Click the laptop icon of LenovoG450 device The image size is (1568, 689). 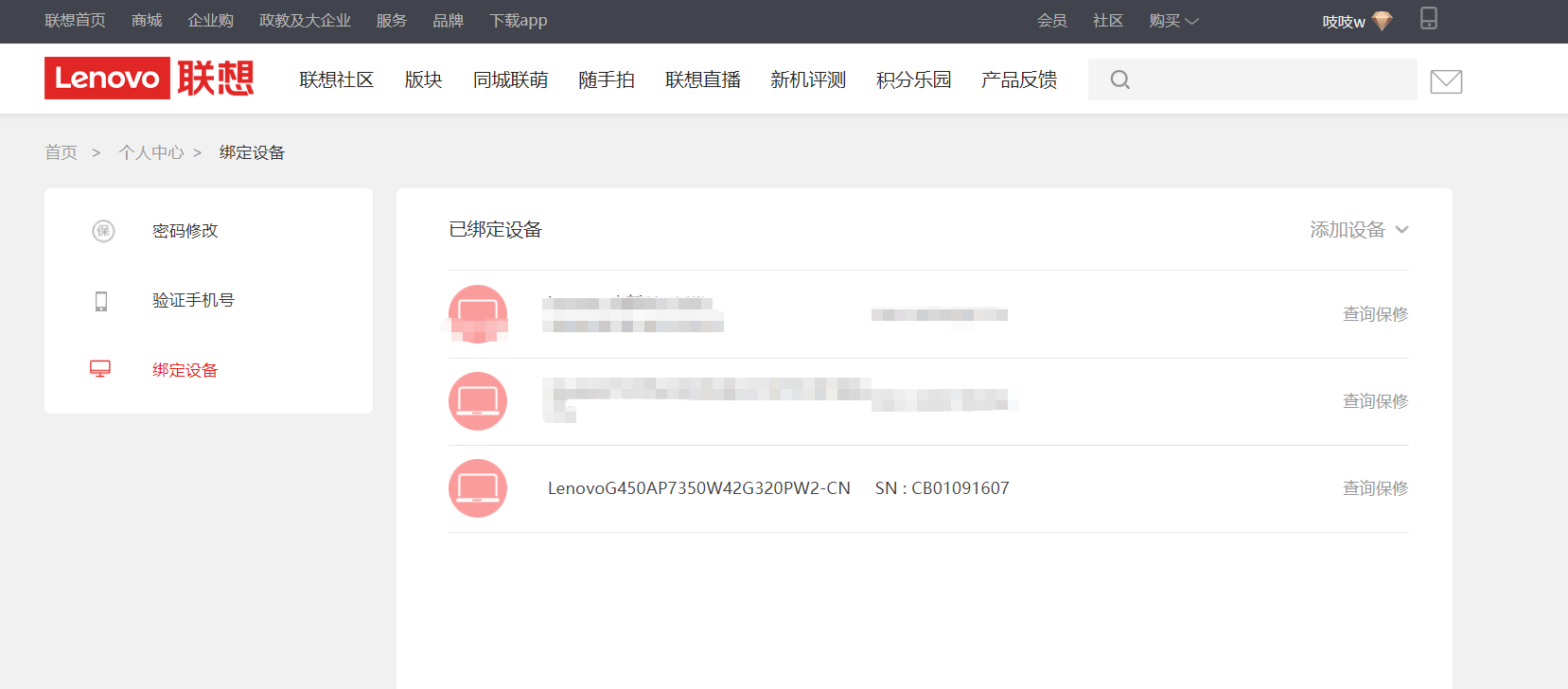[478, 488]
